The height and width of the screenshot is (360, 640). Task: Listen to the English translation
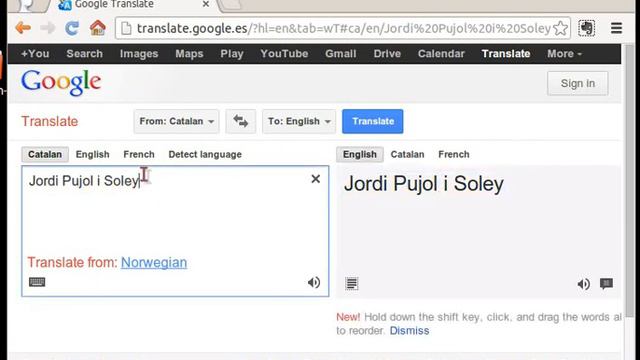pyautogui.click(x=584, y=284)
